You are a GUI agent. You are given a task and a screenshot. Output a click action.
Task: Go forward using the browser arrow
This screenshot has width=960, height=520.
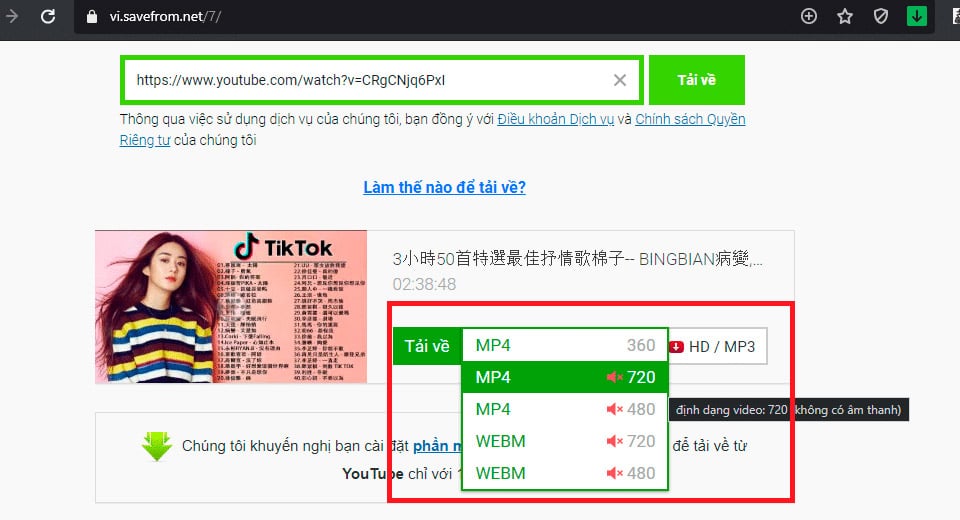coord(11,17)
